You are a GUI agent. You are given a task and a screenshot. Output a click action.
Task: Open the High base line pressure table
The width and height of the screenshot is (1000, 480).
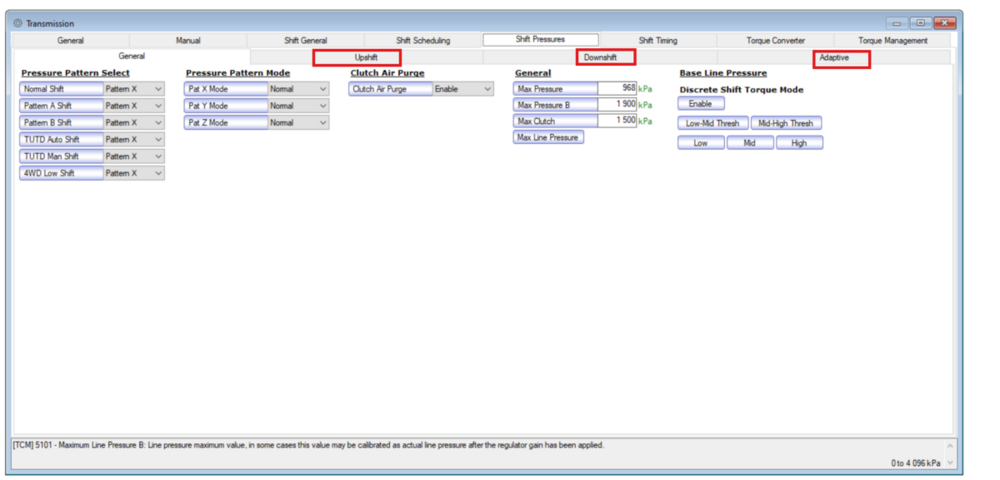coord(798,143)
